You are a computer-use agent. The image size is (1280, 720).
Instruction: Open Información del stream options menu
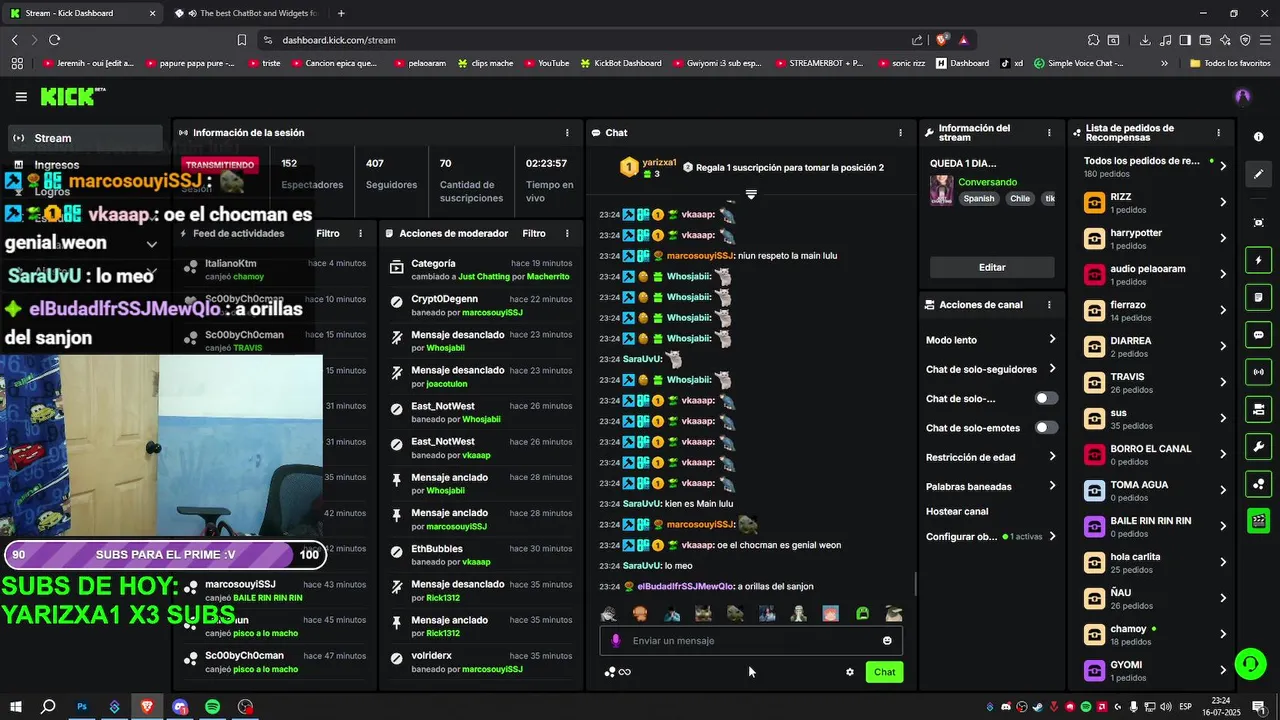pos(1049,133)
